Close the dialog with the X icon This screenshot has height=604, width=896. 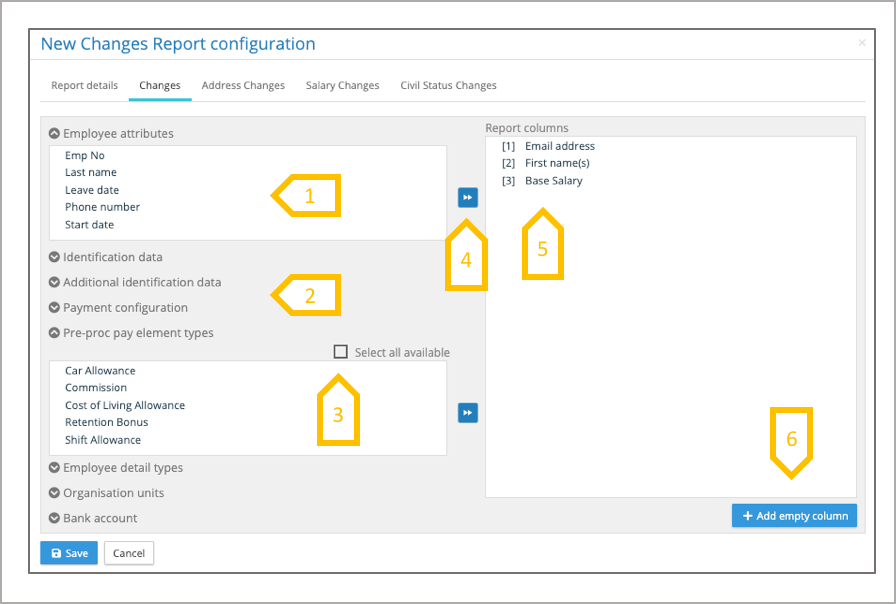coord(862,43)
